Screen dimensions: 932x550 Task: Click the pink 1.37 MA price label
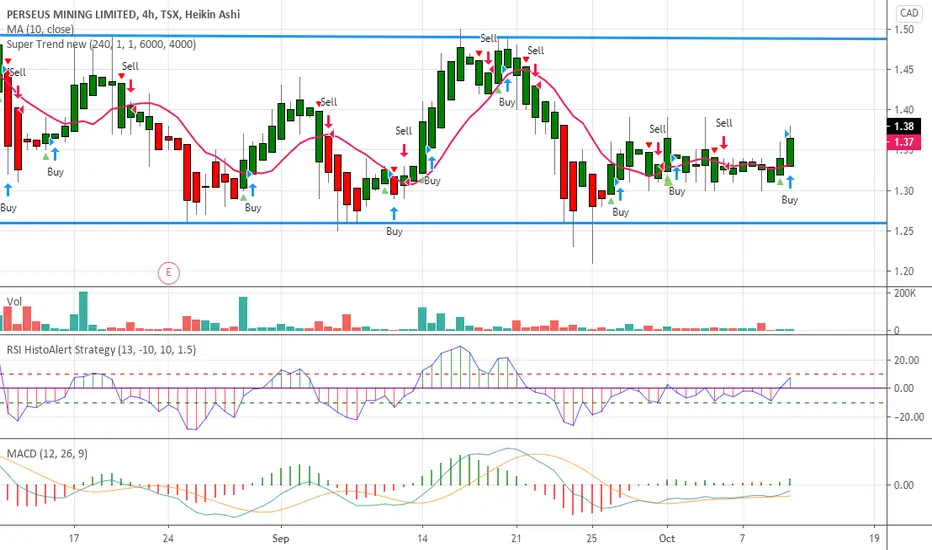[904, 142]
